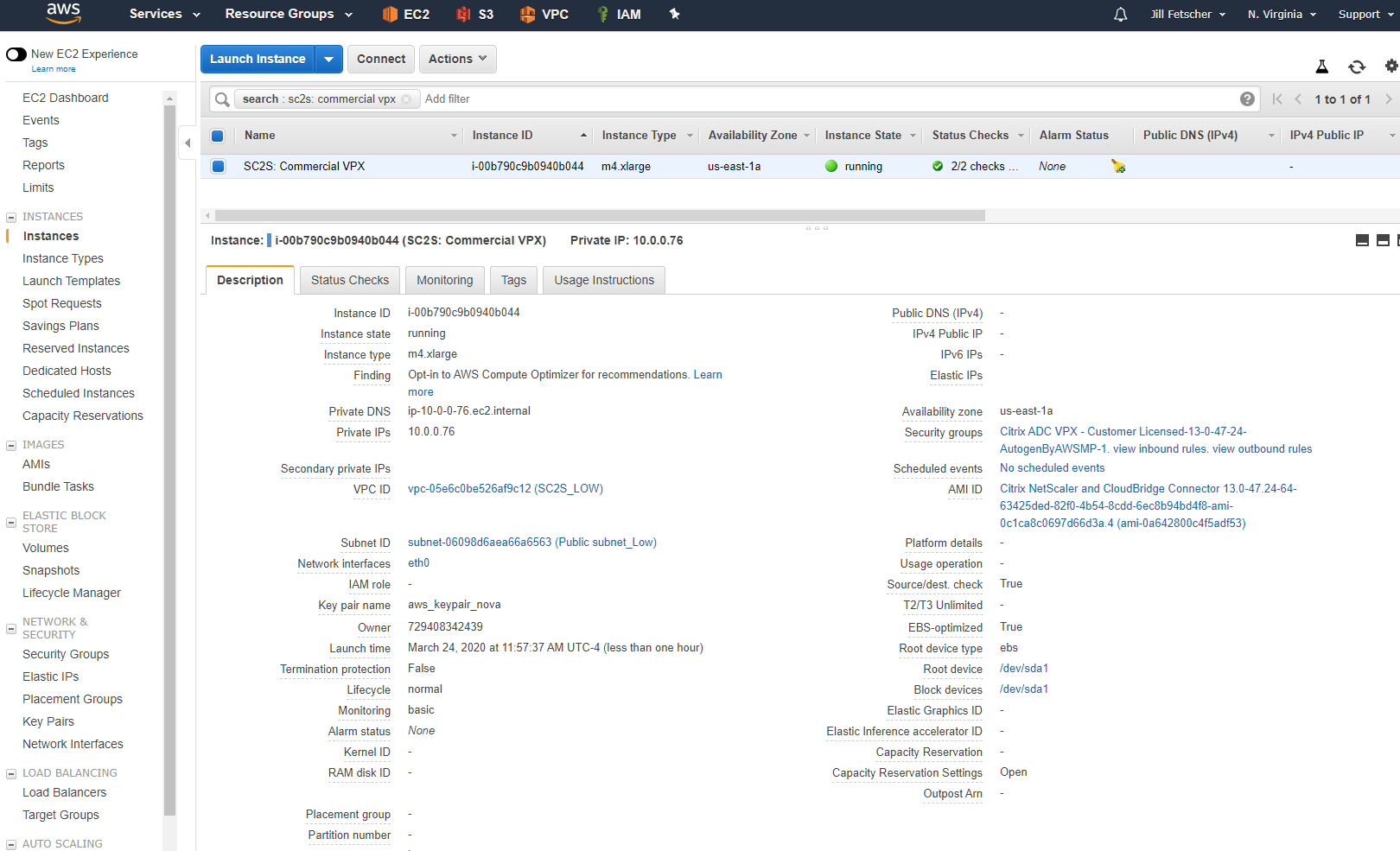Go to AWS home logo

point(63,13)
